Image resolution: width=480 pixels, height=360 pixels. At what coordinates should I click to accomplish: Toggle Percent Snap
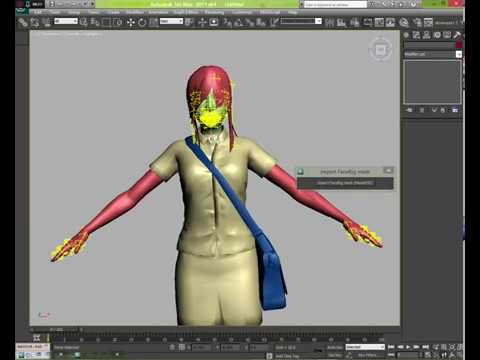point(250,22)
